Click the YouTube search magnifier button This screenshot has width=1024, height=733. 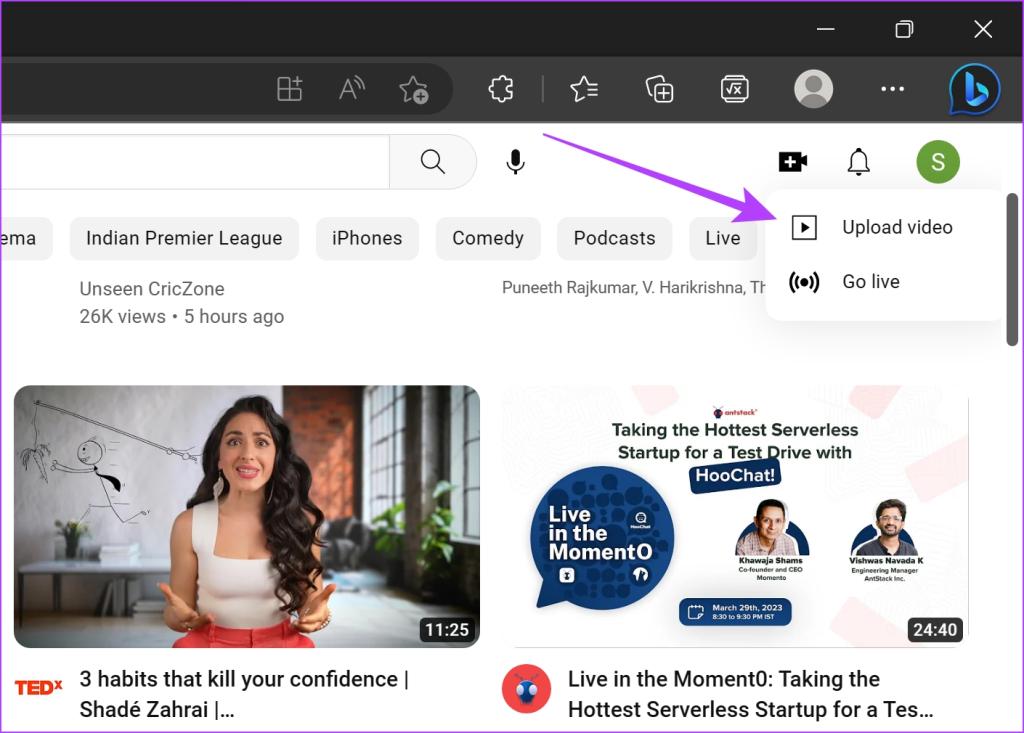click(432, 161)
